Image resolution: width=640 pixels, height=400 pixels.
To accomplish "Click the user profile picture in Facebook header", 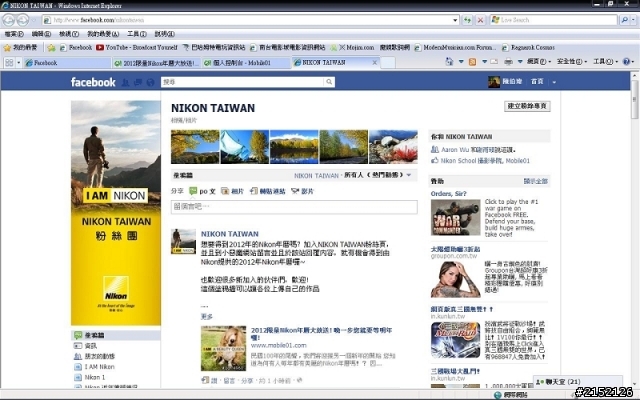I will 494,82.
